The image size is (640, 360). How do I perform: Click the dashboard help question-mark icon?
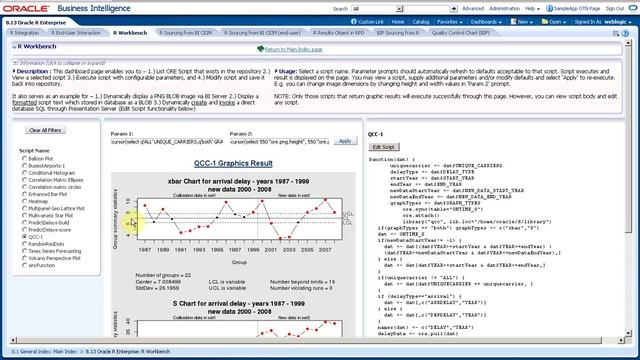(625, 33)
